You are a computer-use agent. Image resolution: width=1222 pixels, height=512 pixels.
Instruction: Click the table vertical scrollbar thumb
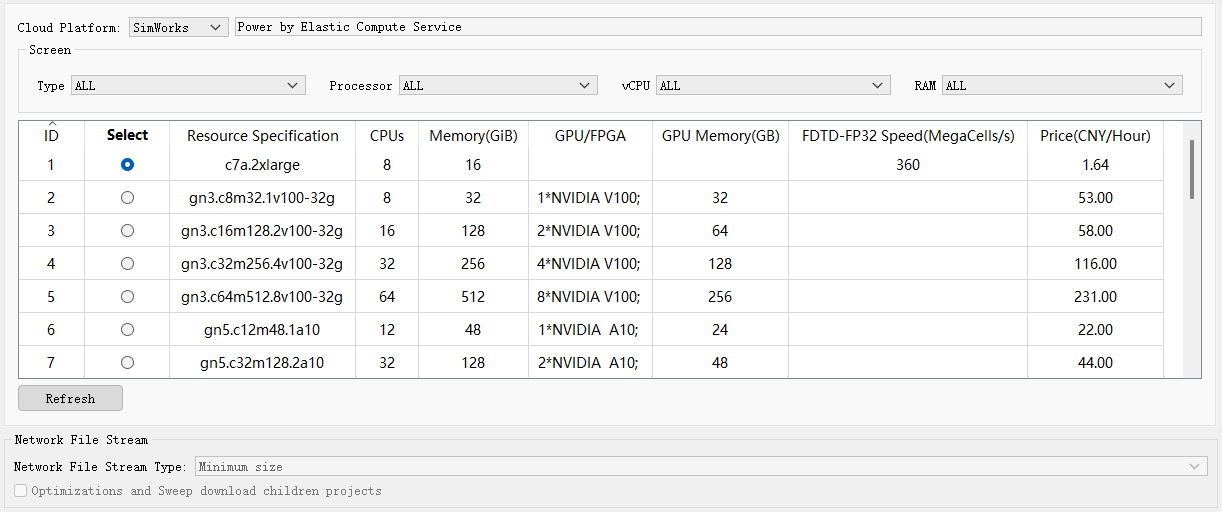tap(1191, 168)
